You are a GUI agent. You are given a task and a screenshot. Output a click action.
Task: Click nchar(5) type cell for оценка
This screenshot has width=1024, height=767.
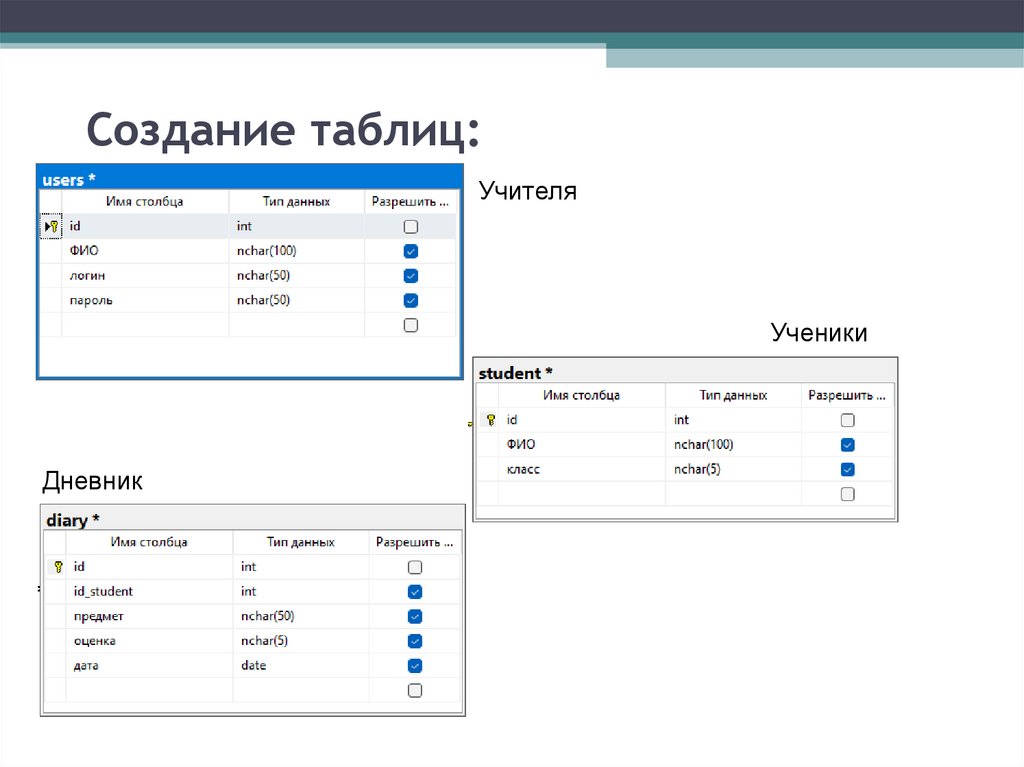tap(300, 641)
